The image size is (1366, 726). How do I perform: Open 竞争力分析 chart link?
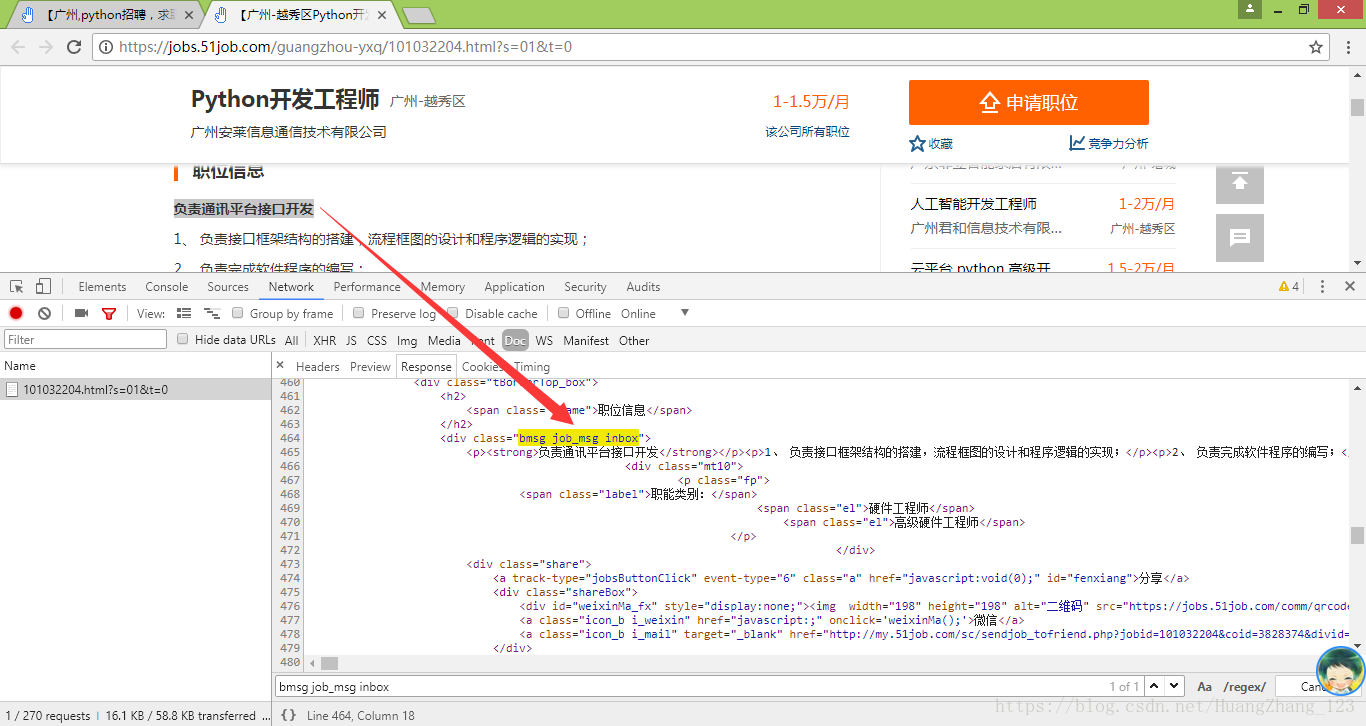coord(1108,143)
